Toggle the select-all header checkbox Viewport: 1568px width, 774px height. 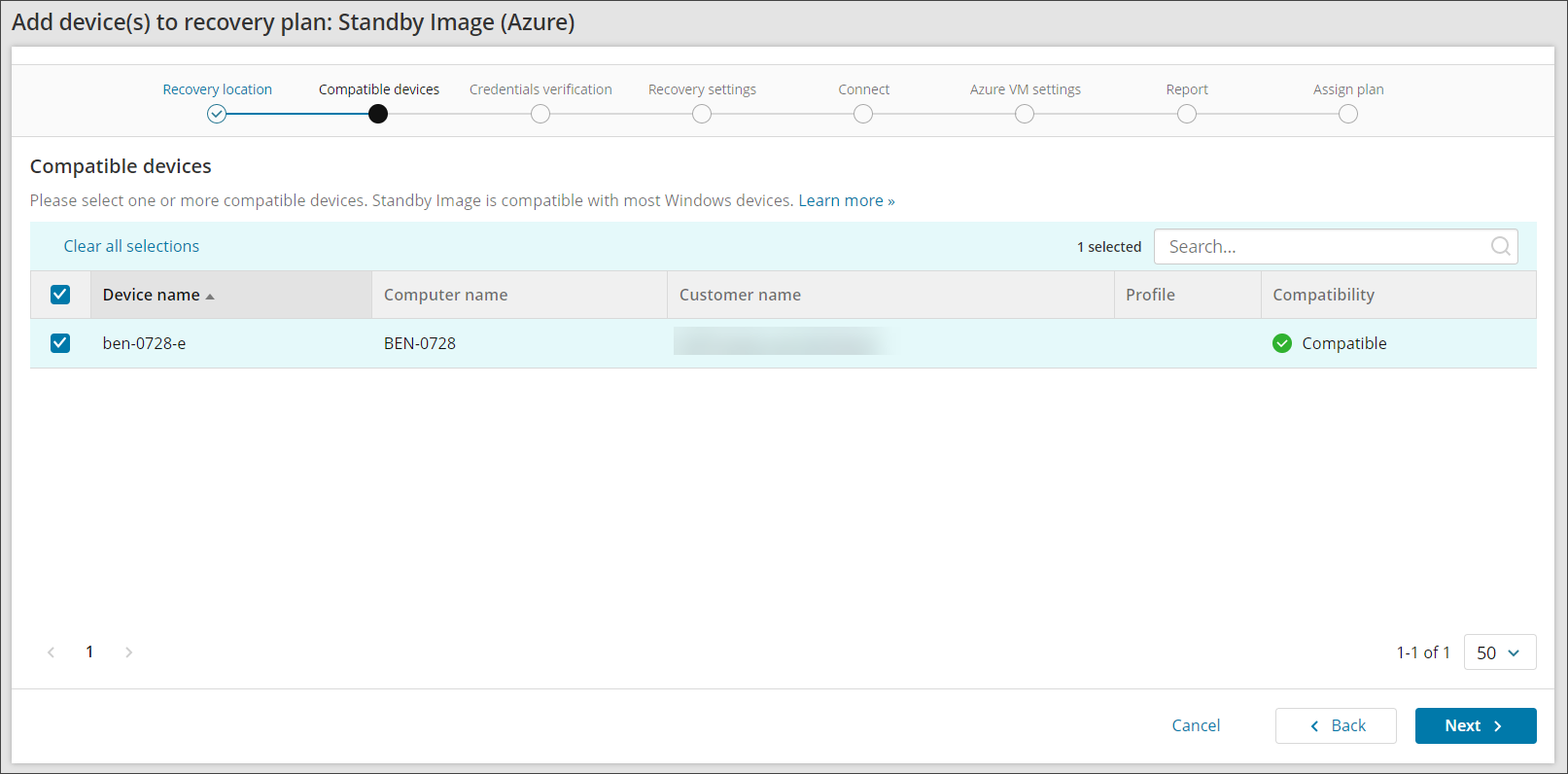[60, 295]
